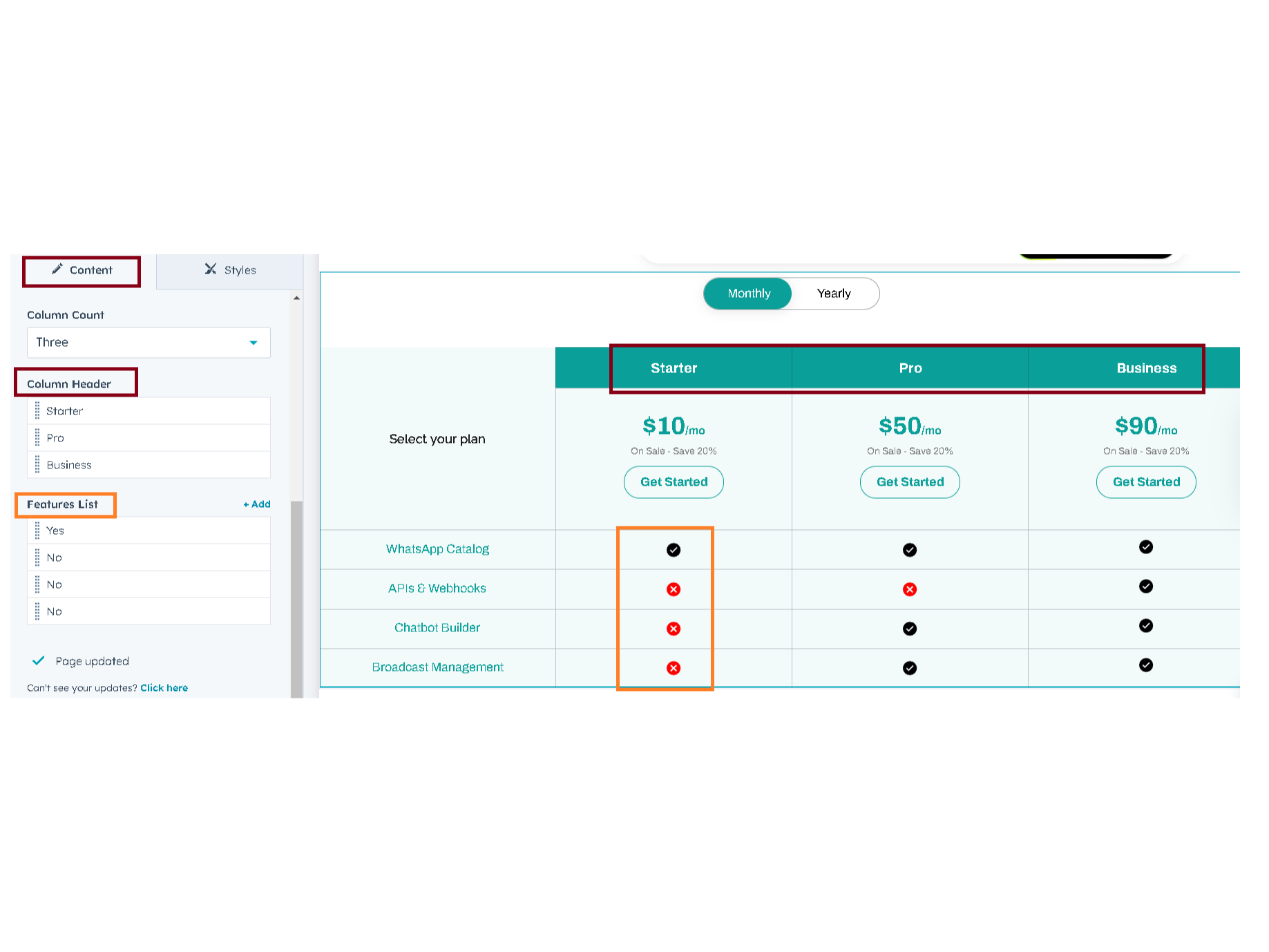This screenshot has height=952, width=1269.
Task: Click the red X for Broadcast Management under Starter
Action: click(x=674, y=668)
